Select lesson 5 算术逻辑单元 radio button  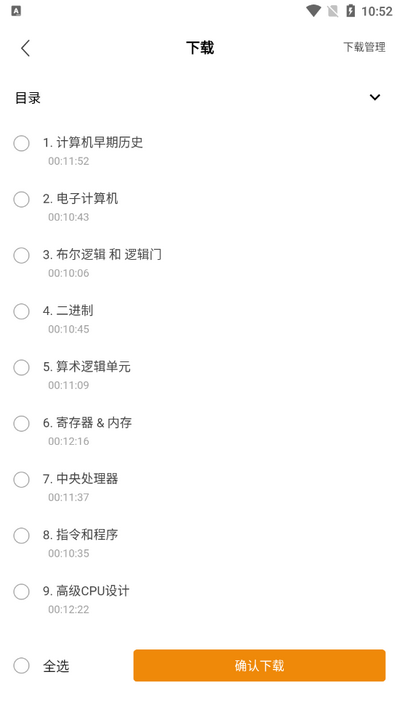[21, 367]
